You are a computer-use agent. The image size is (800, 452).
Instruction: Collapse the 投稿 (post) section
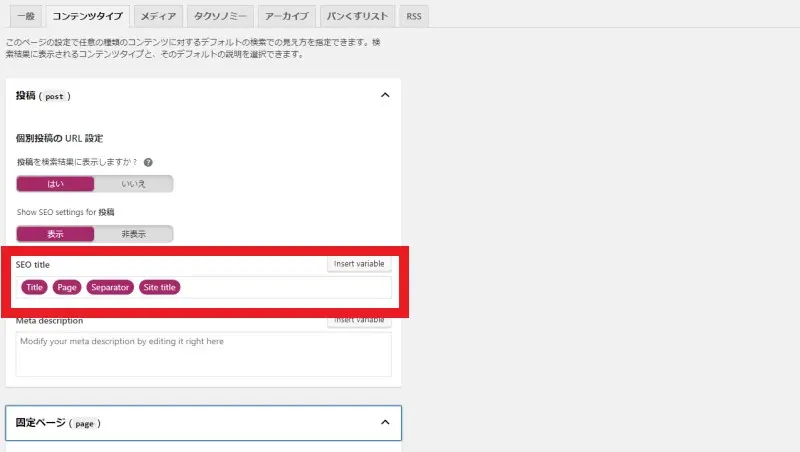pos(385,95)
